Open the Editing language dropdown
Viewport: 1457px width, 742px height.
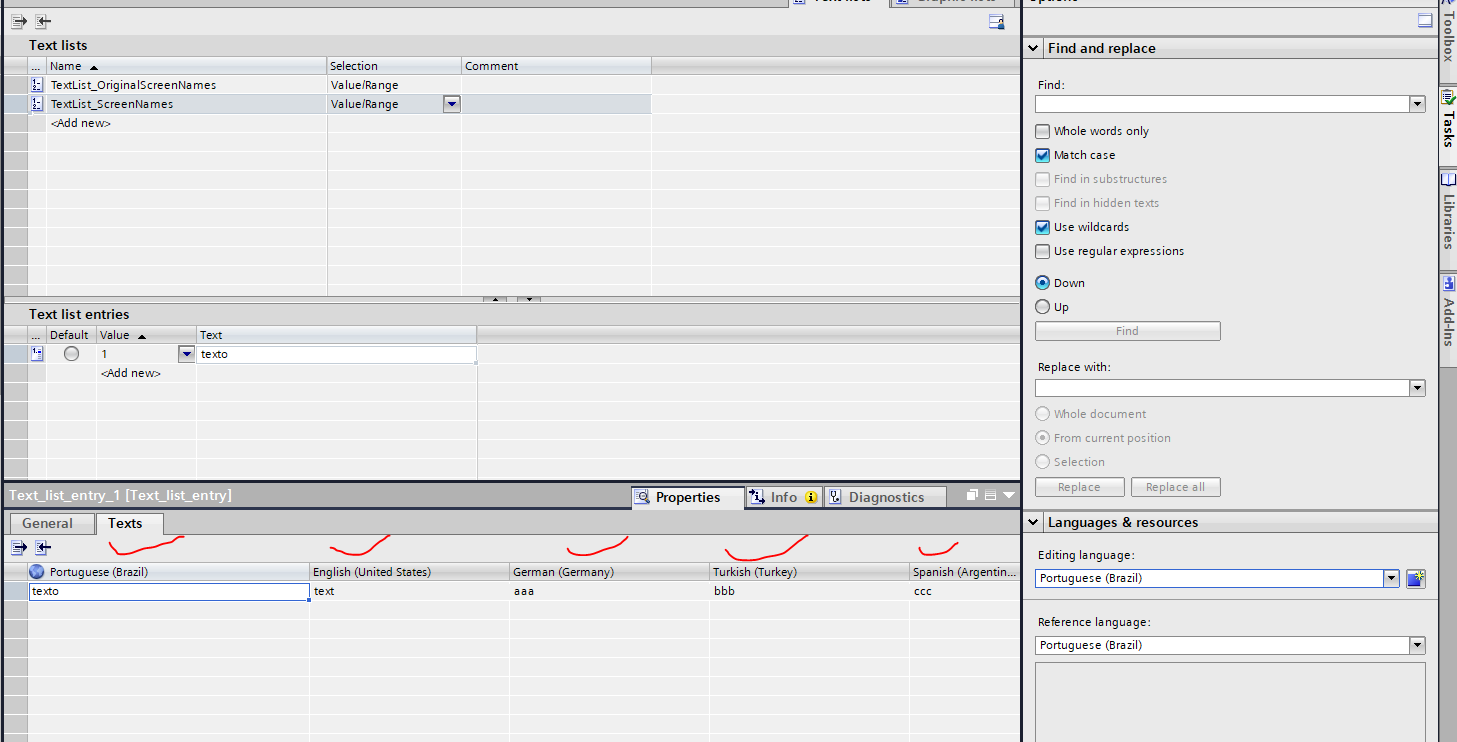[x=1391, y=578]
